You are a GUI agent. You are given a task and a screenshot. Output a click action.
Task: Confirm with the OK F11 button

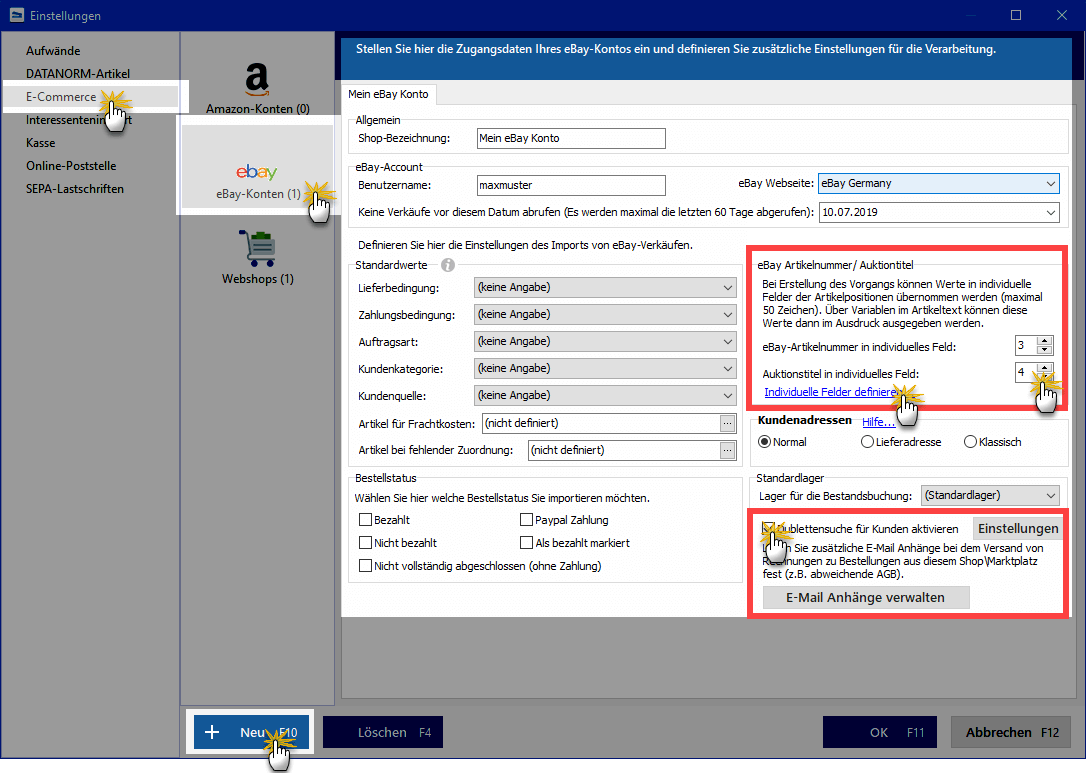pyautogui.click(x=880, y=732)
